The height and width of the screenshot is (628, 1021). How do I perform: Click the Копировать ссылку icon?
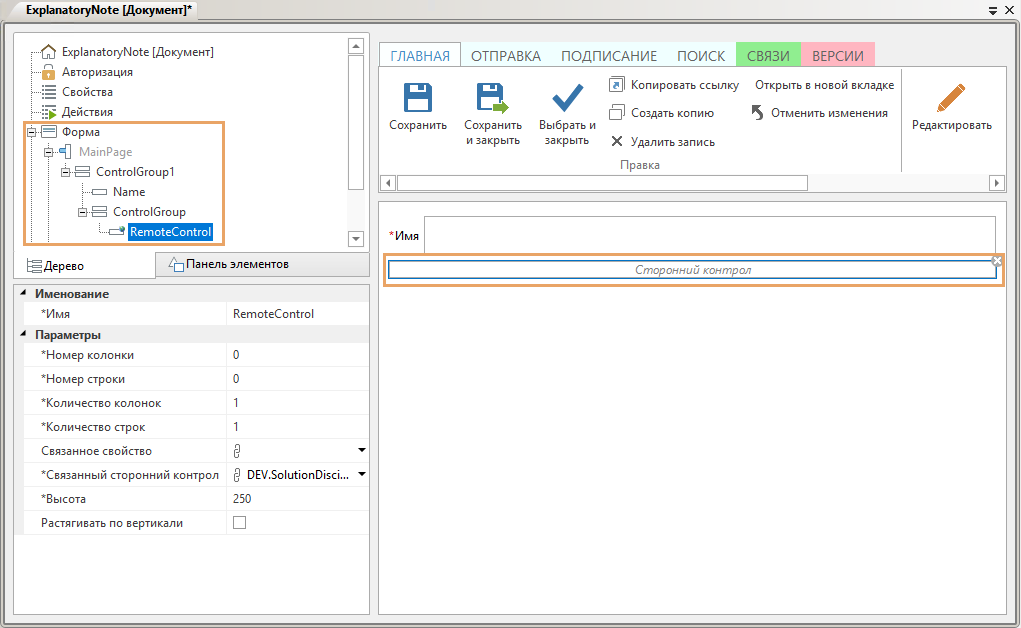click(x=617, y=85)
